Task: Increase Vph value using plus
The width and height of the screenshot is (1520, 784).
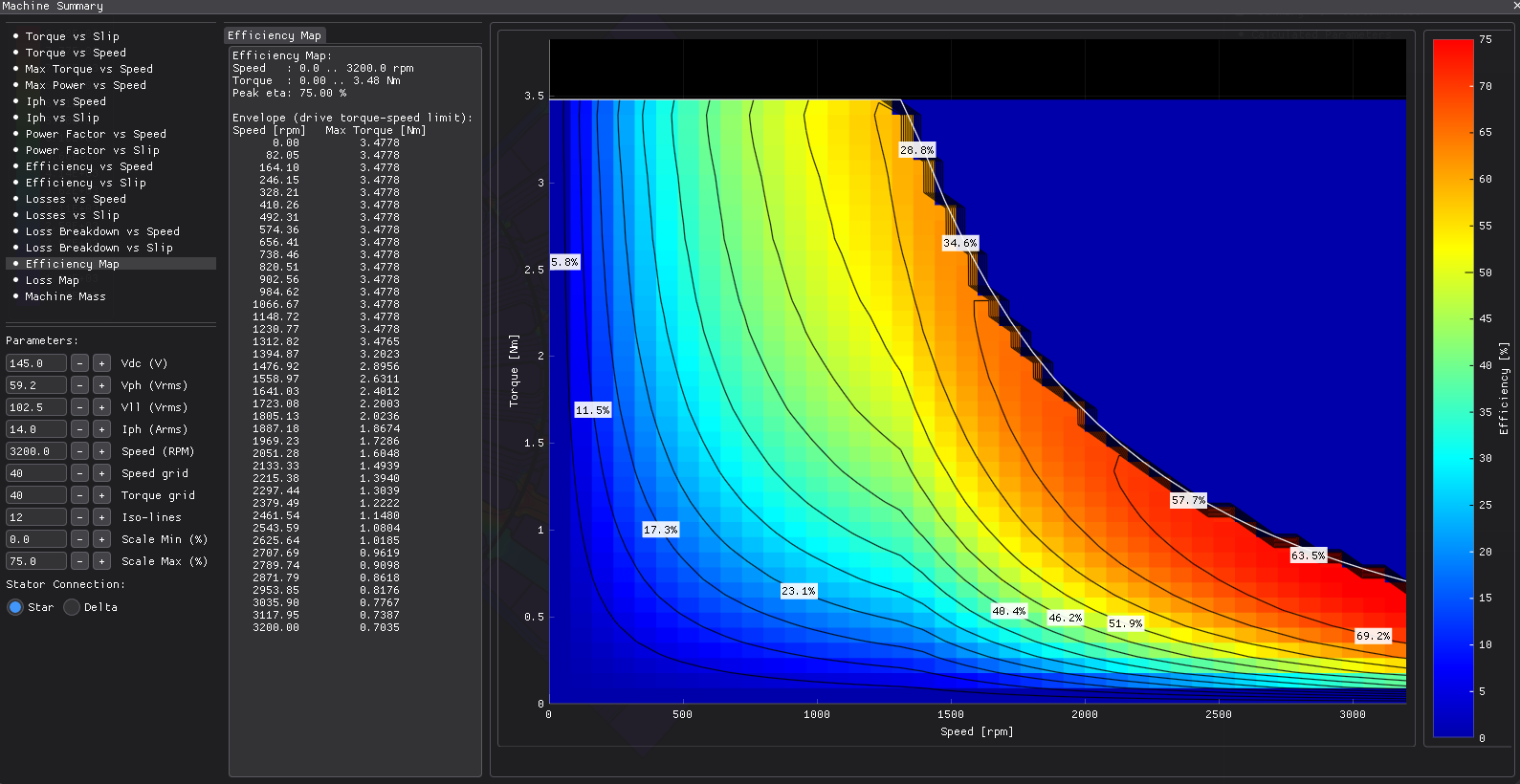Action: (101, 385)
